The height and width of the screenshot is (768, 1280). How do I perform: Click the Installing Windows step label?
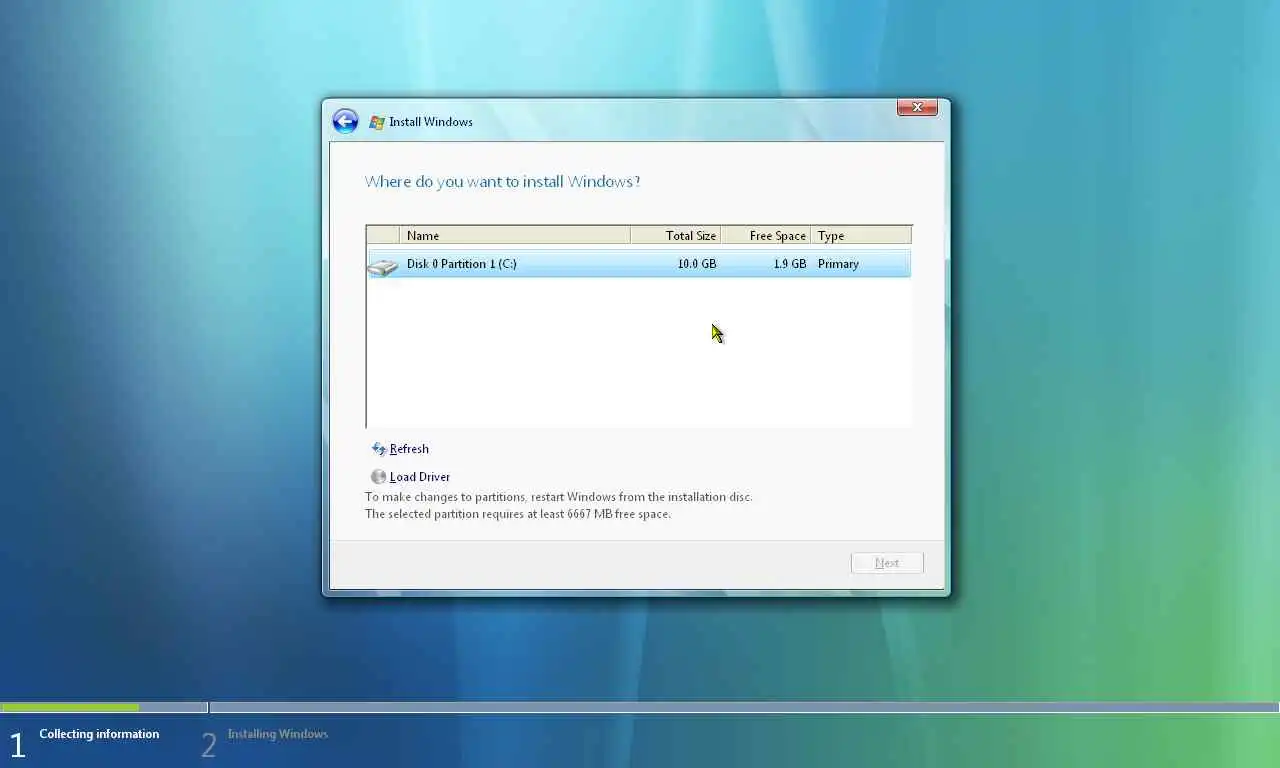(278, 734)
